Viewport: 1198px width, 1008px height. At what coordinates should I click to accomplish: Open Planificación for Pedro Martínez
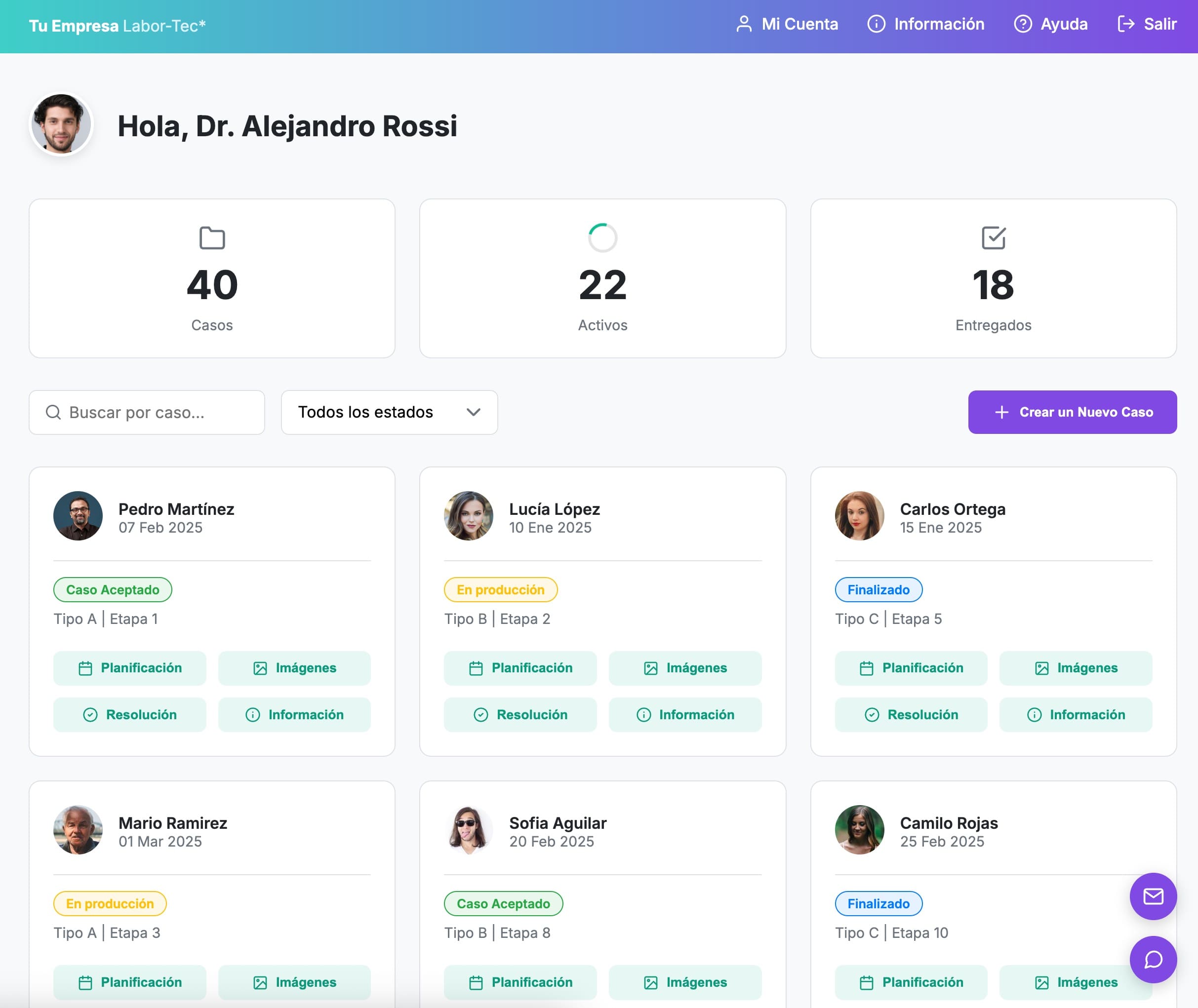pos(130,668)
